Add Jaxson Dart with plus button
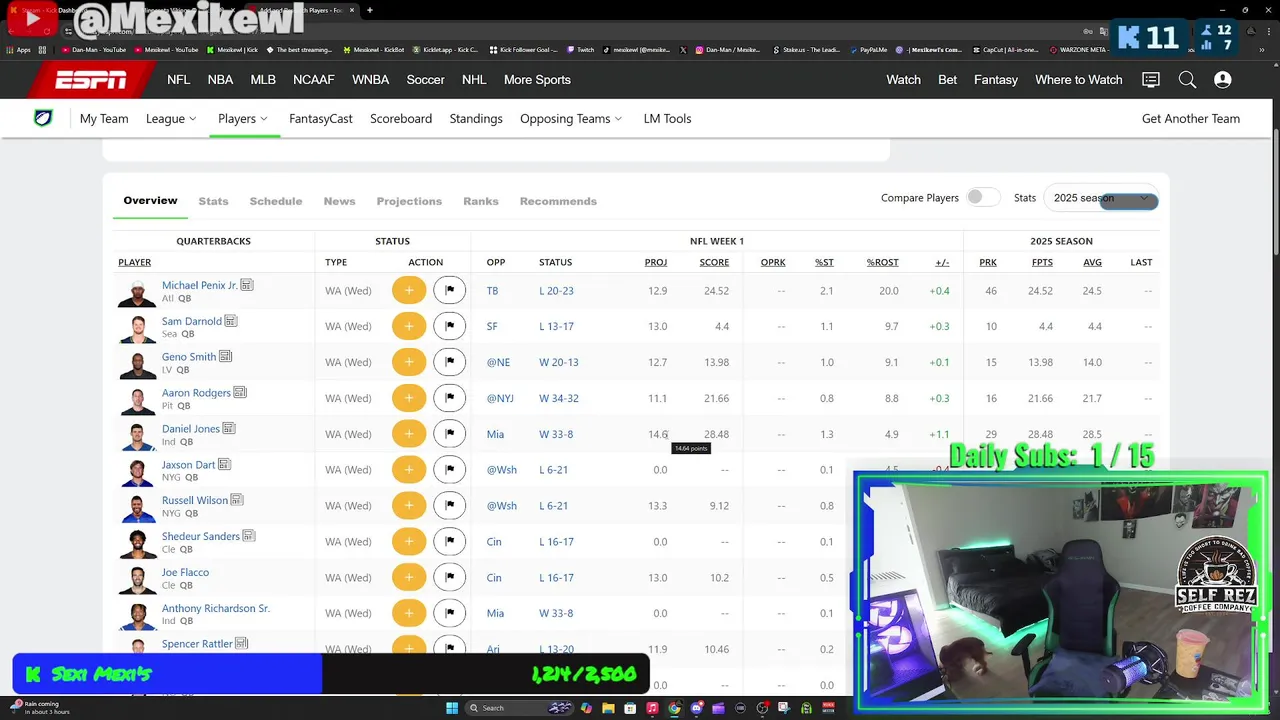 (x=409, y=470)
